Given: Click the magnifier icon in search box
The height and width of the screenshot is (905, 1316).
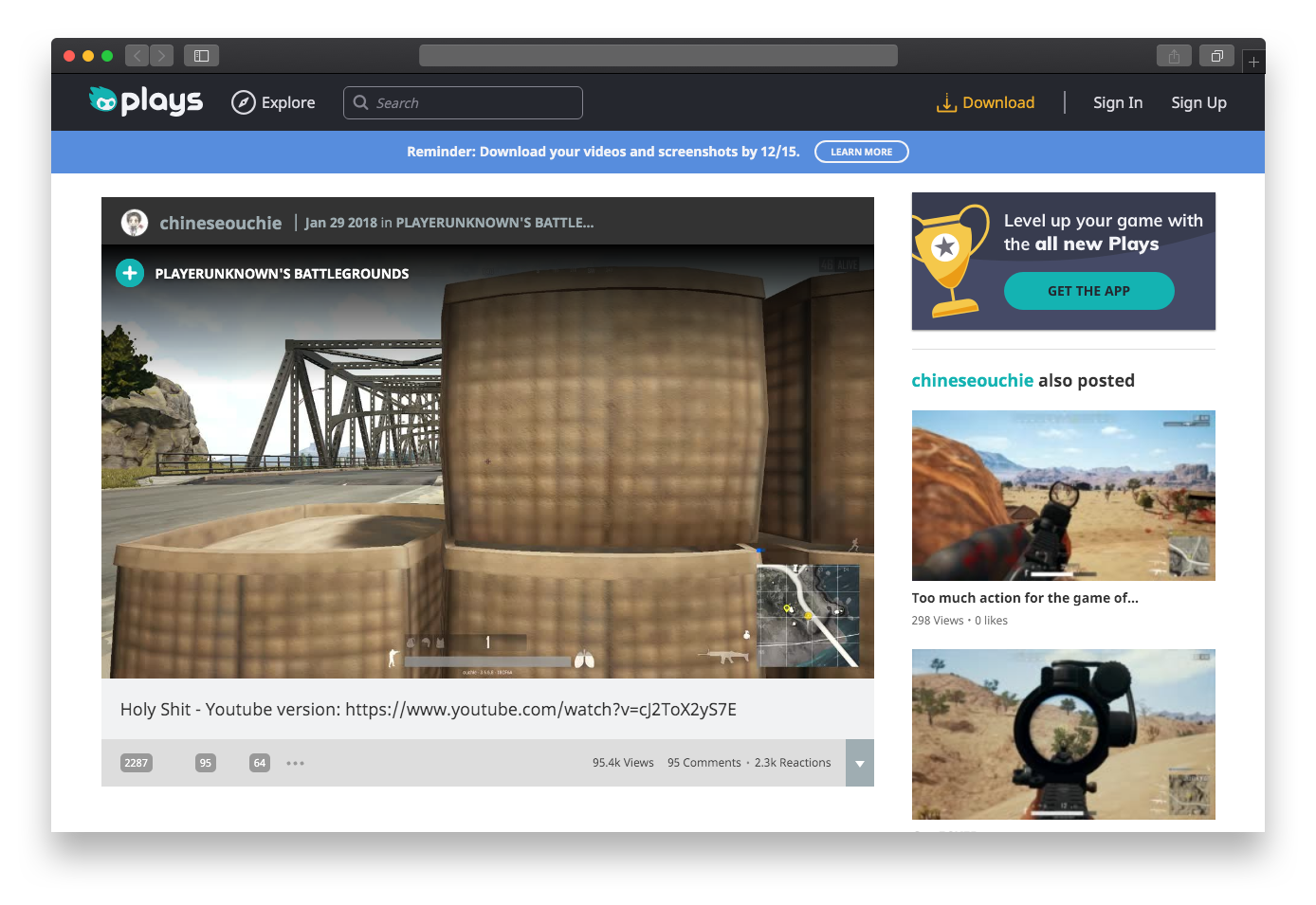Looking at the screenshot, I should tap(360, 102).
